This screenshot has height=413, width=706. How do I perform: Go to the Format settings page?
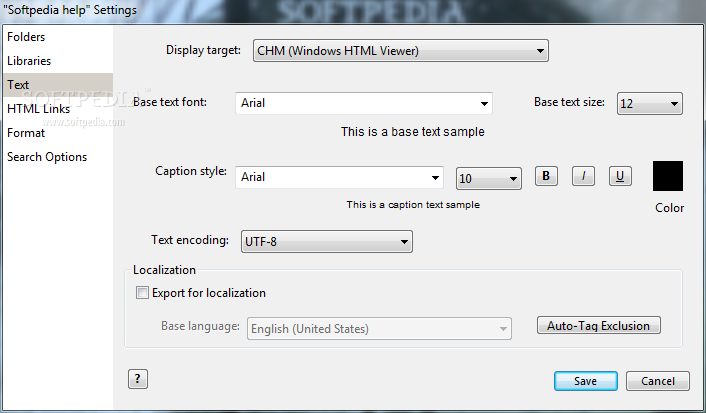[x=26, y=133]
